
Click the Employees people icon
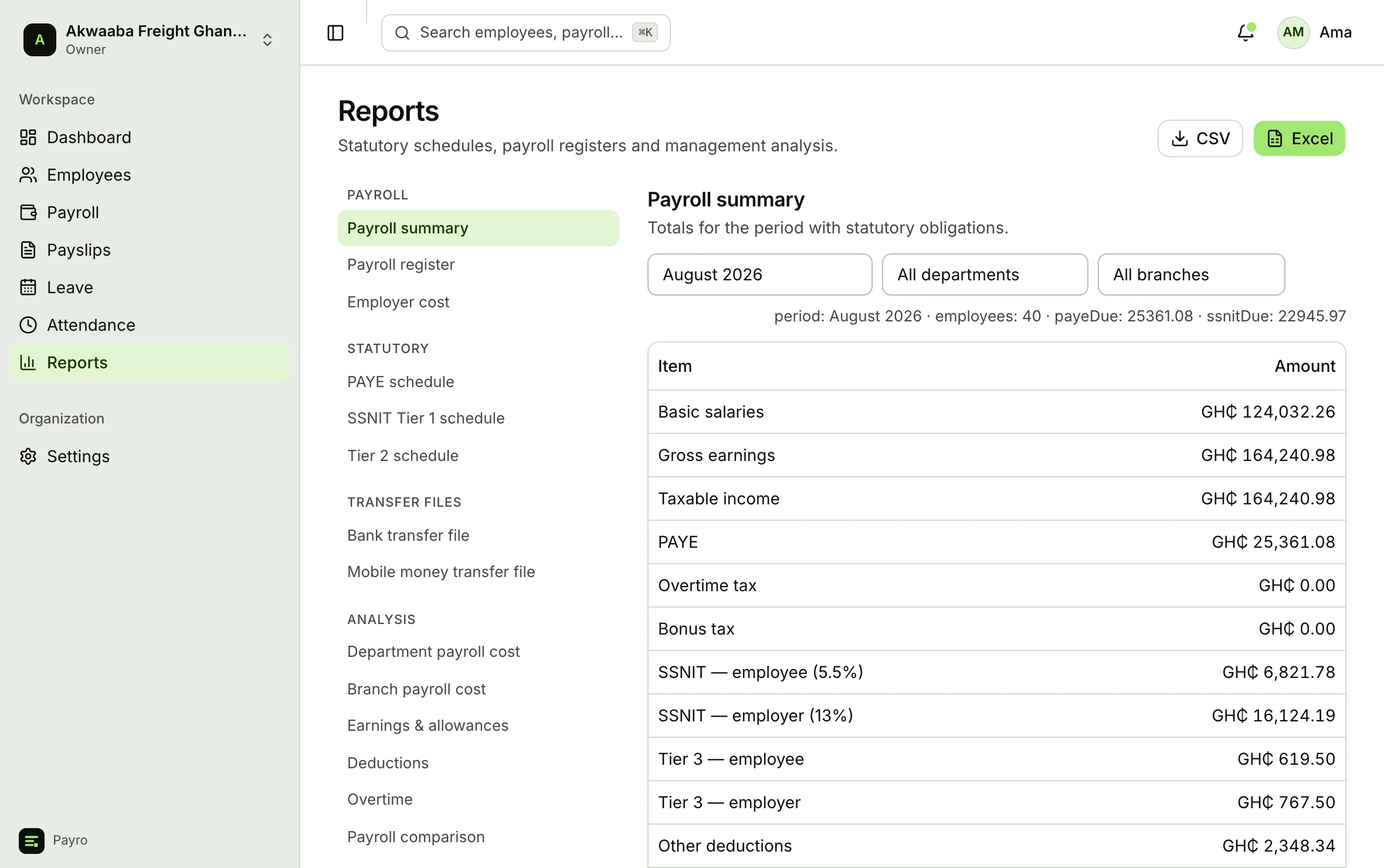[28, 175]
